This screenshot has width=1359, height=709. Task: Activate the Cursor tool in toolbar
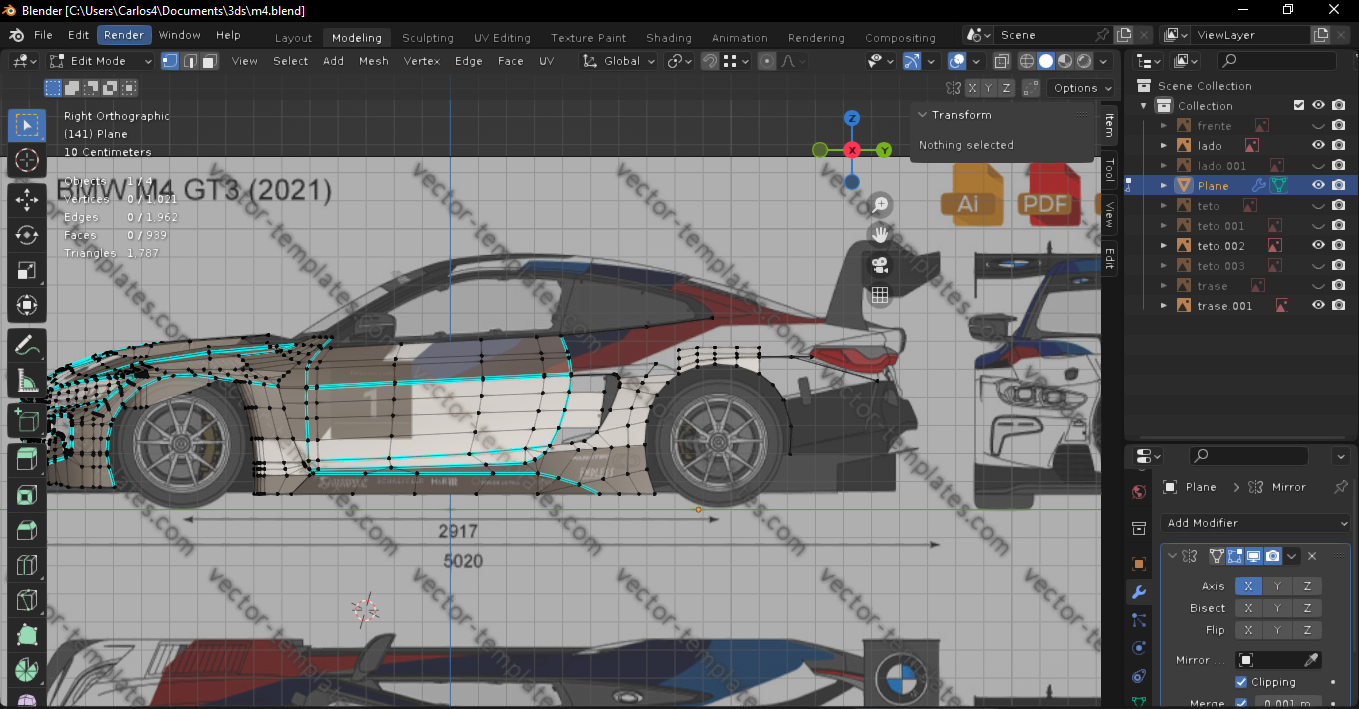click(27, 160)
